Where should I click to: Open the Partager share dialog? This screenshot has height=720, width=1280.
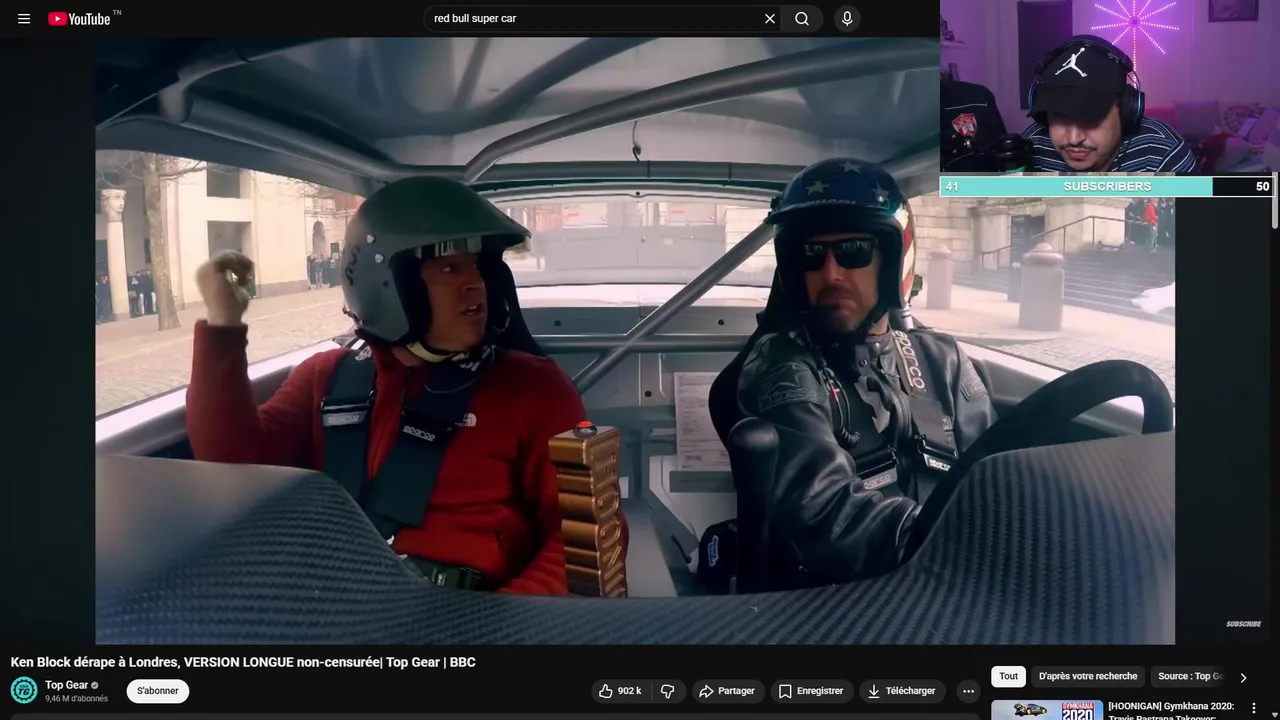727,691
